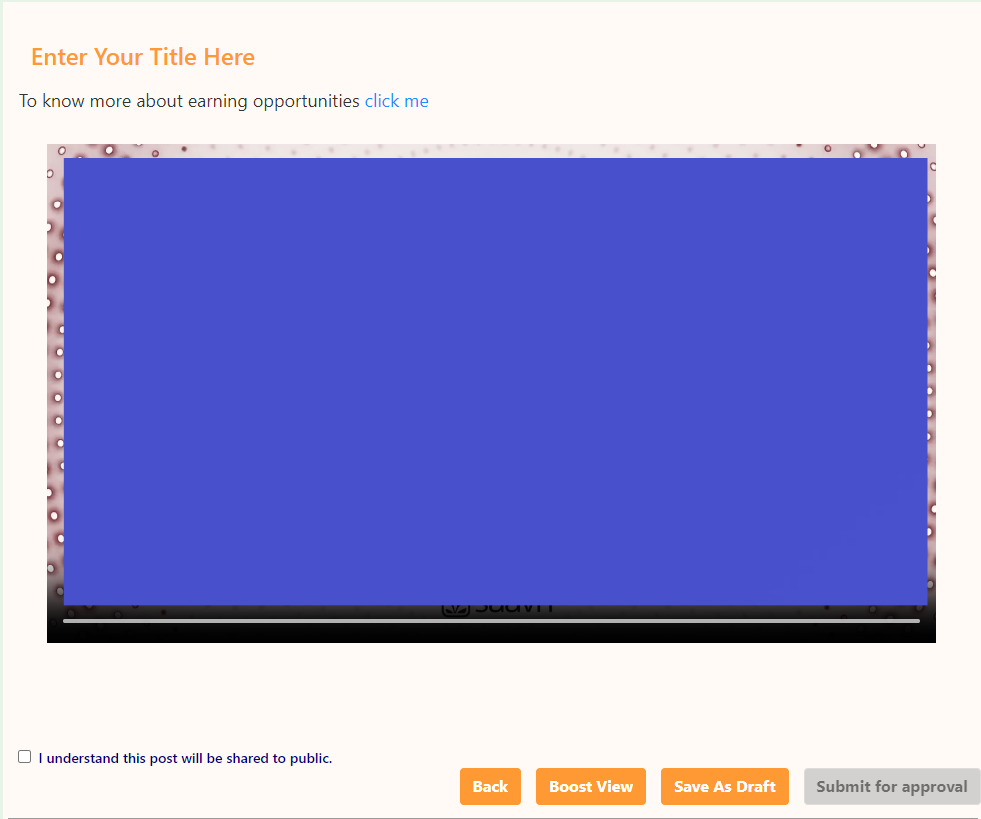Click the black control strip below the video
The height and width of the screenshot is (819, 981).
click(x=491, y=633)
